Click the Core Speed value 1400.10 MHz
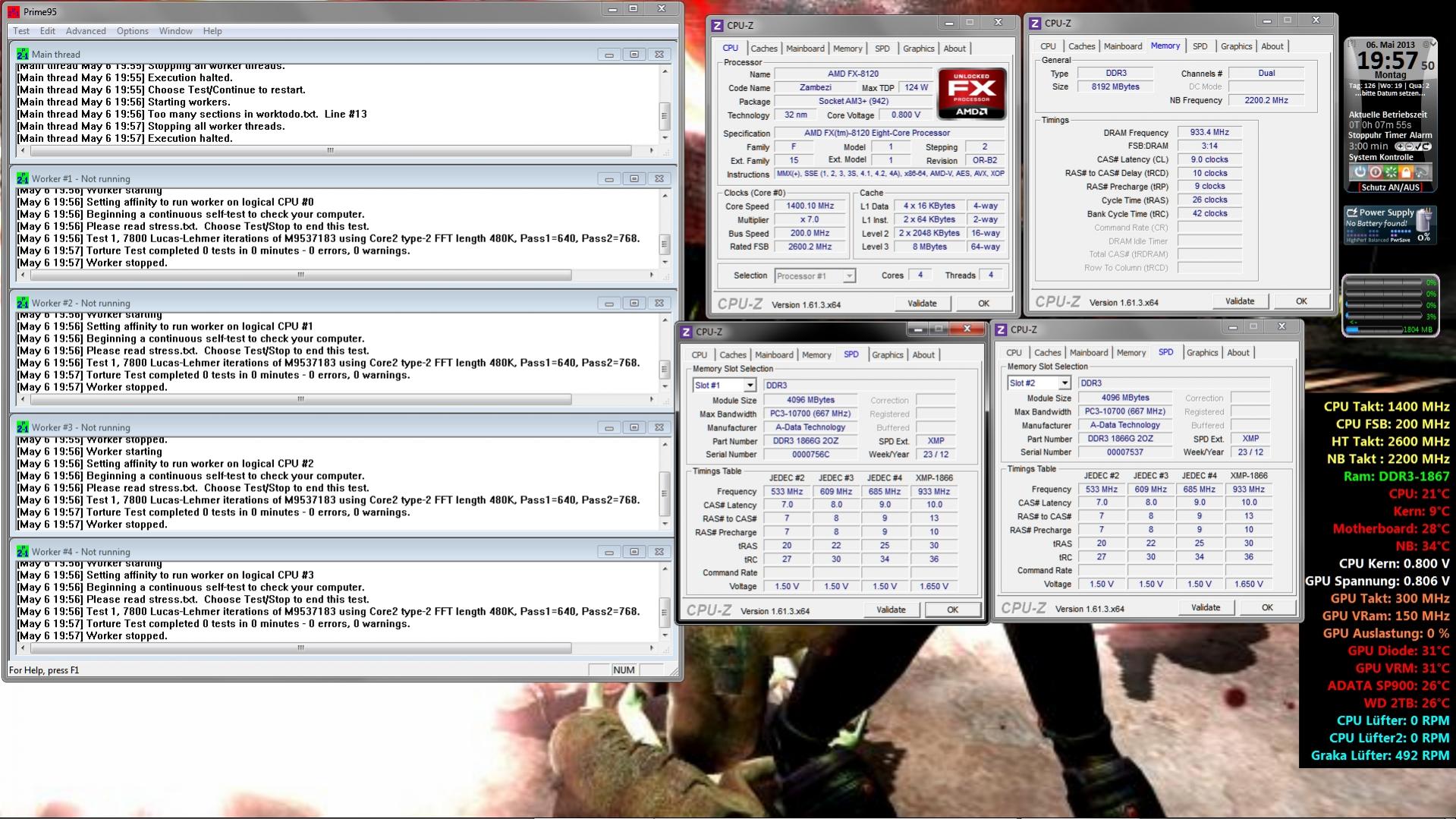This screenshot has width=1456, height=819. (810, 206)
